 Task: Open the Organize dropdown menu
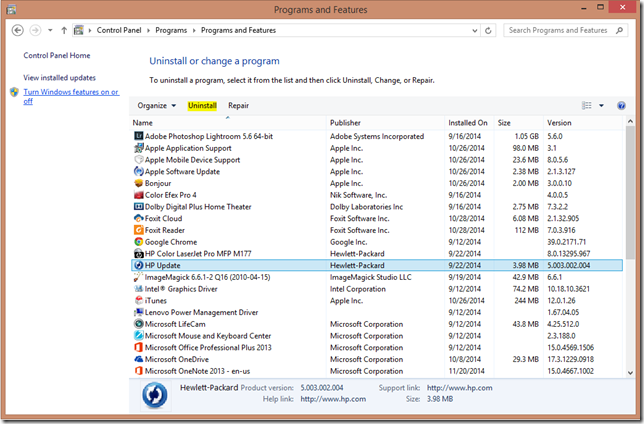click(x=156, y=106)
